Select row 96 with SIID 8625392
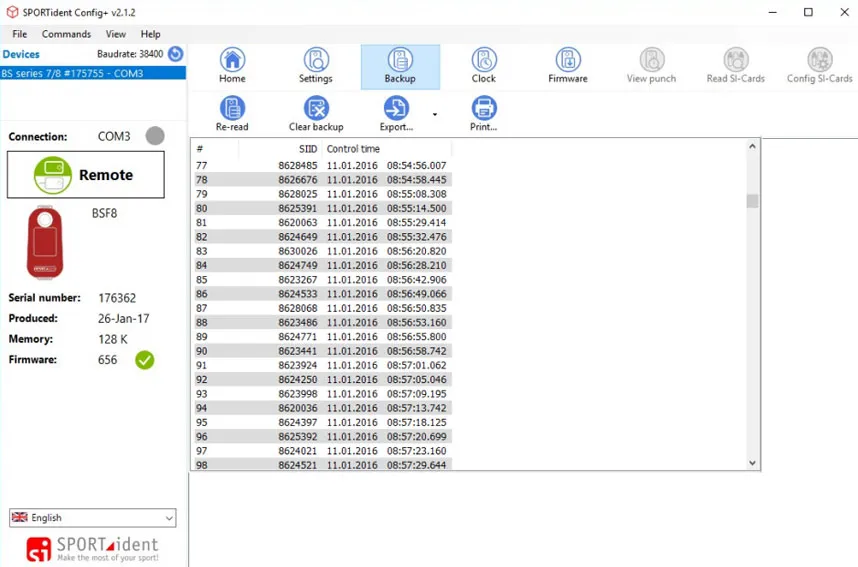Viewport: 858px width, 567px height. (x=323, y=436)
